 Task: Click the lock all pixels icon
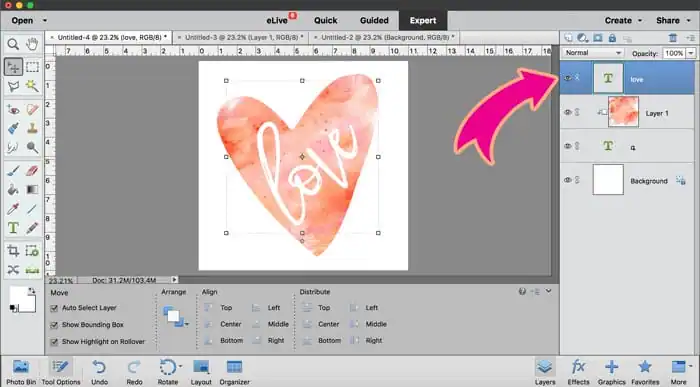pos(612,38)
